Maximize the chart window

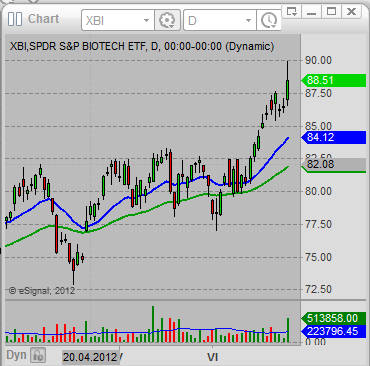click(x=331, y=12)
